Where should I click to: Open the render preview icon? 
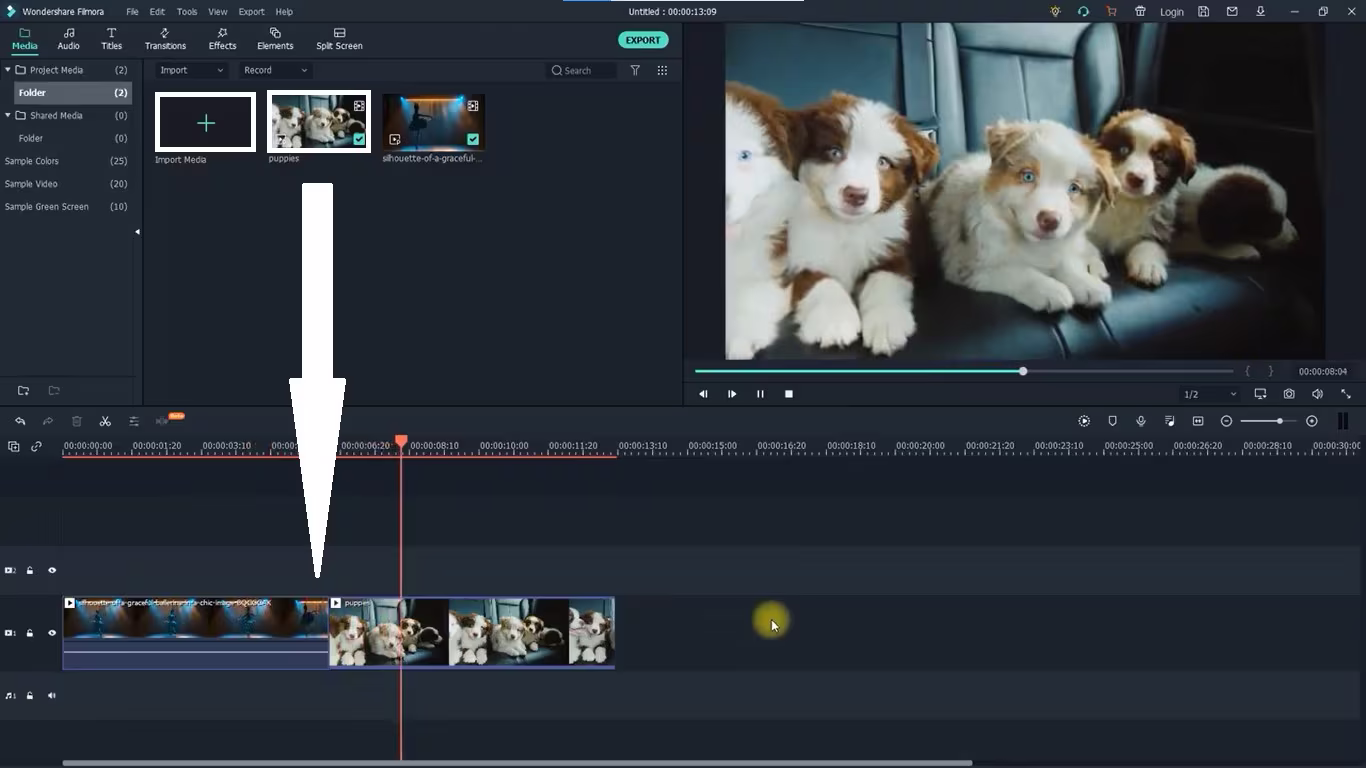[x=1084, y=421]
